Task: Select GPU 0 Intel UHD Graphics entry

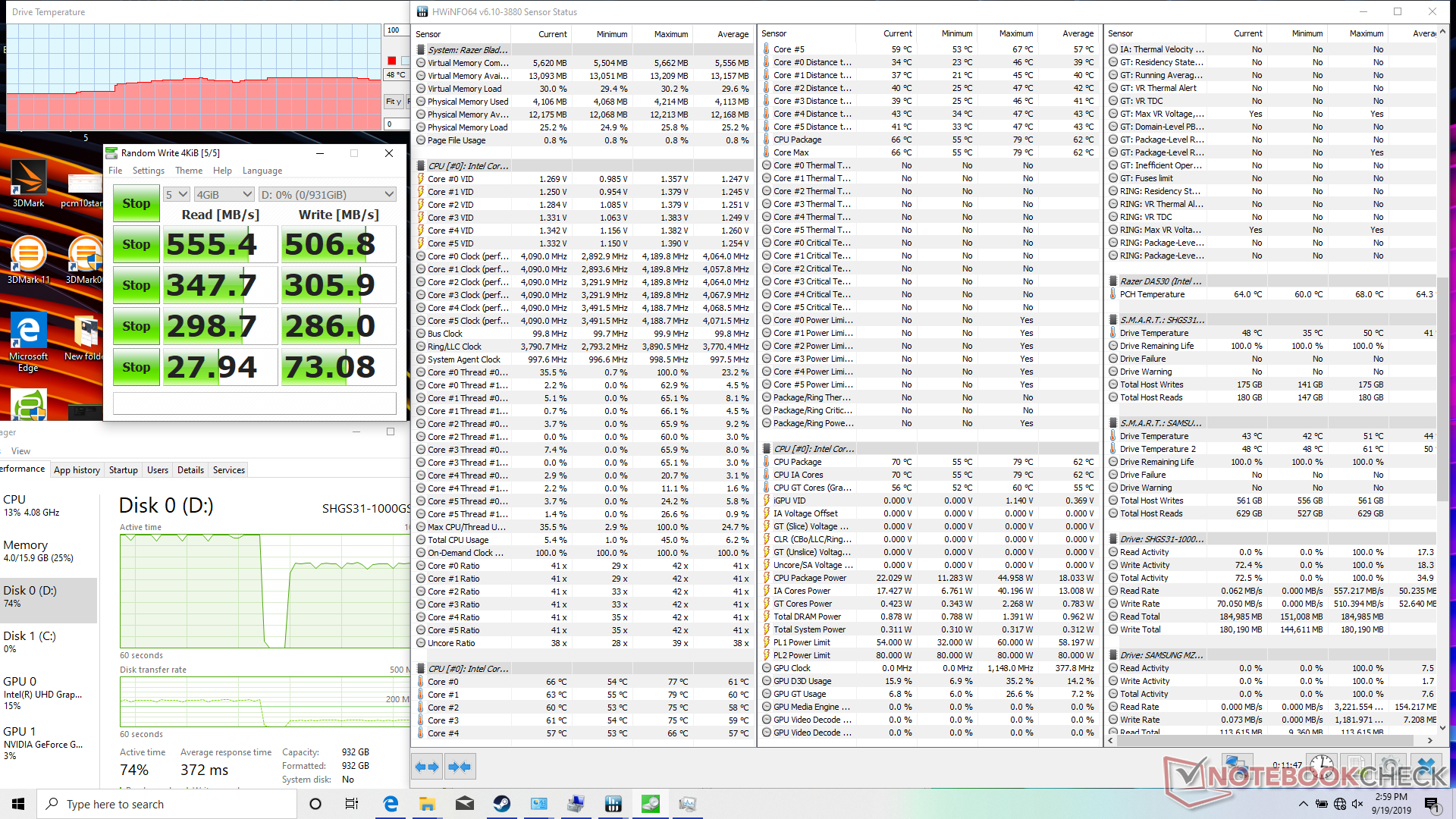Action: tap(49, 693)
